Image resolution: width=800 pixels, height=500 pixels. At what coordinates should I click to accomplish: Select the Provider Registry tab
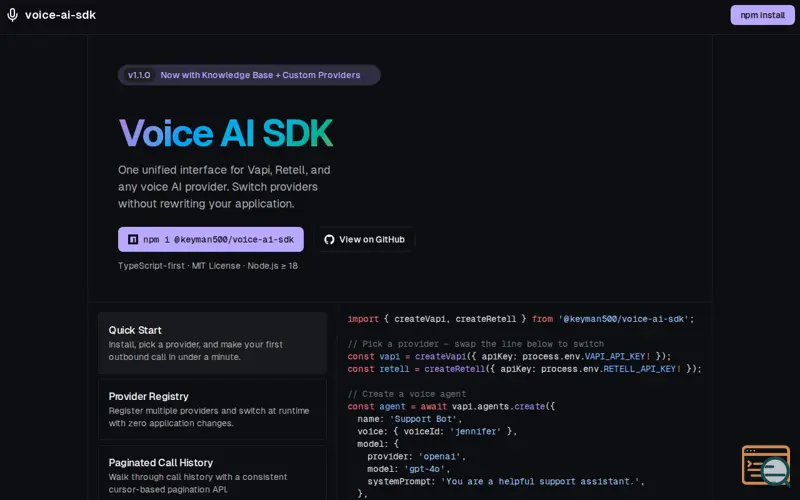click(212, 409)
